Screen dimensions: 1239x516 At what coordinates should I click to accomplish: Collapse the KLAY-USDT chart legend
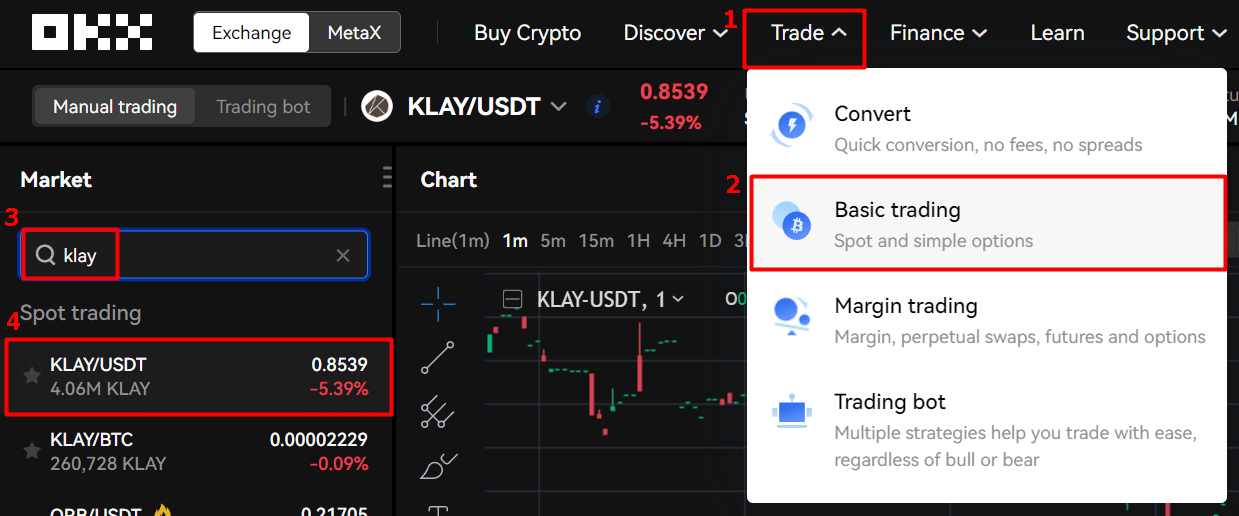click(x=513, y=298)
